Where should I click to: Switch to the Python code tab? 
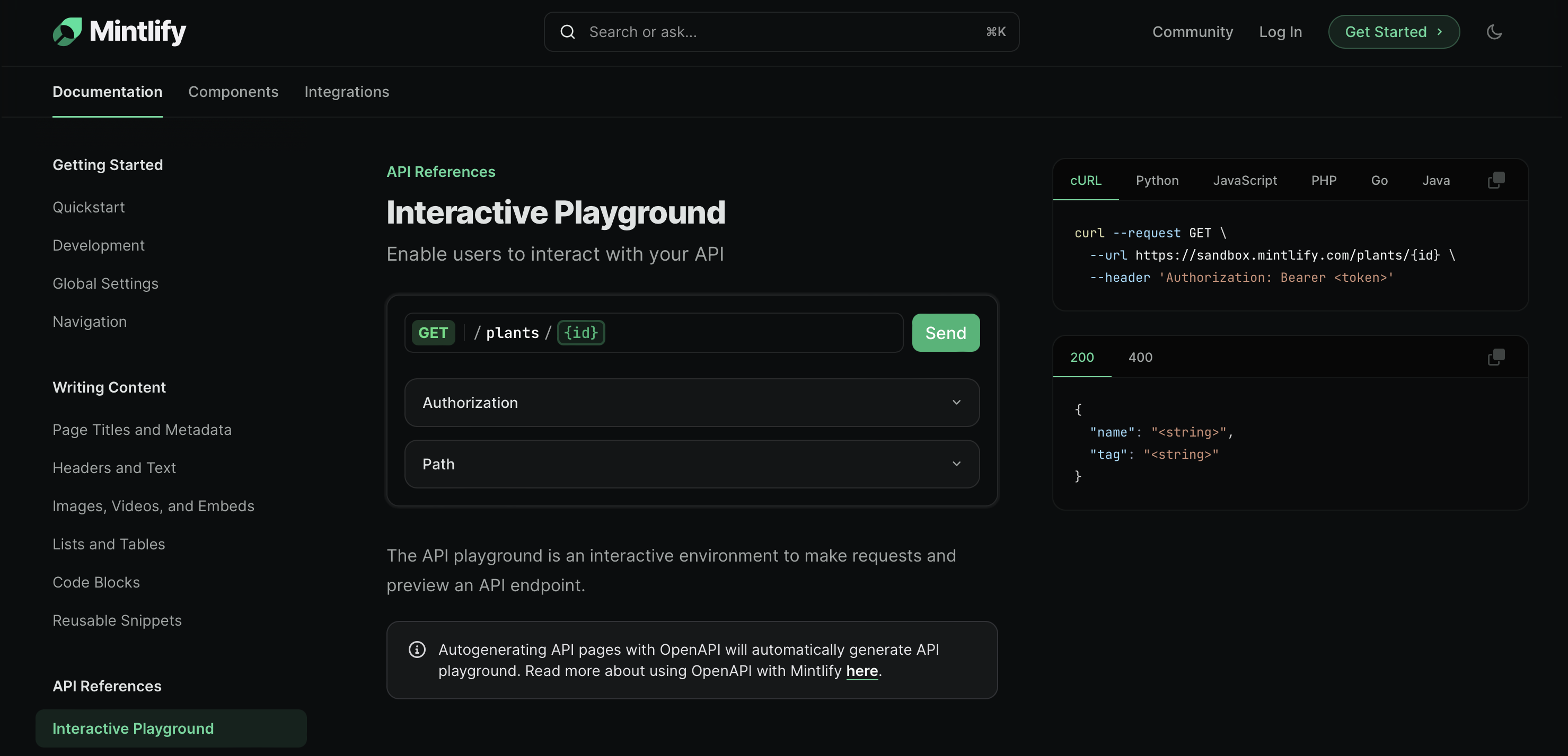(1157, 179)
